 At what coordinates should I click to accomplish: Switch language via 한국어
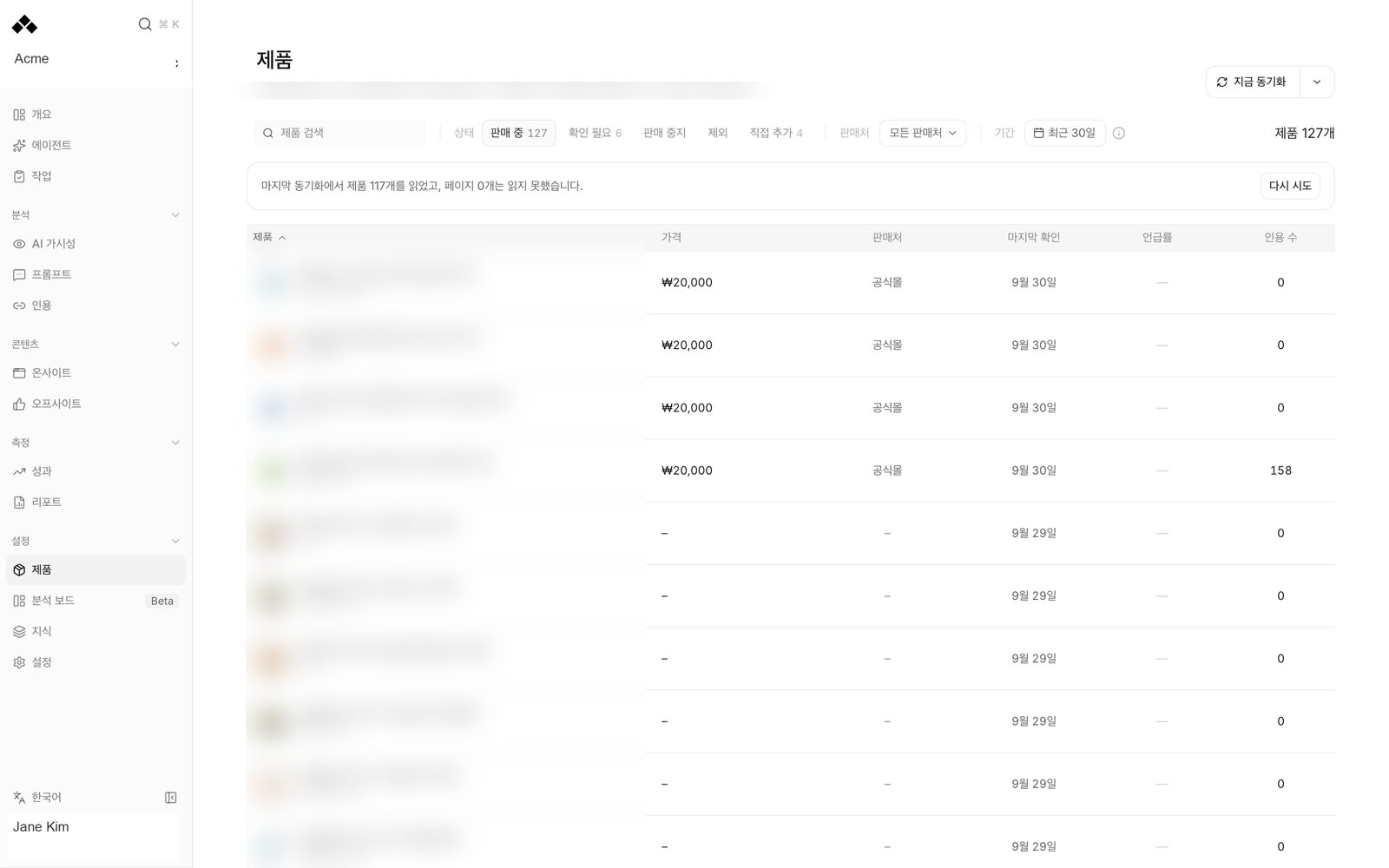[46, 798]
